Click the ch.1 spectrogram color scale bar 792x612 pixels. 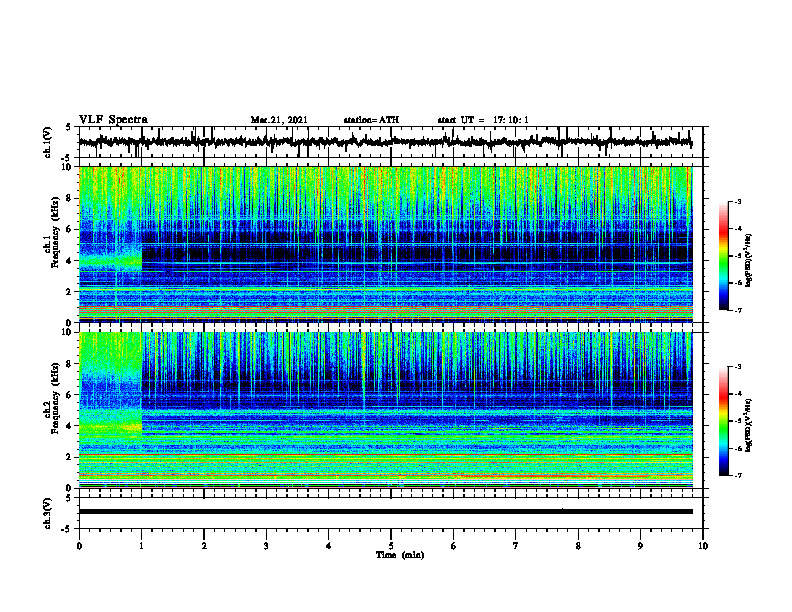[724, 256]
